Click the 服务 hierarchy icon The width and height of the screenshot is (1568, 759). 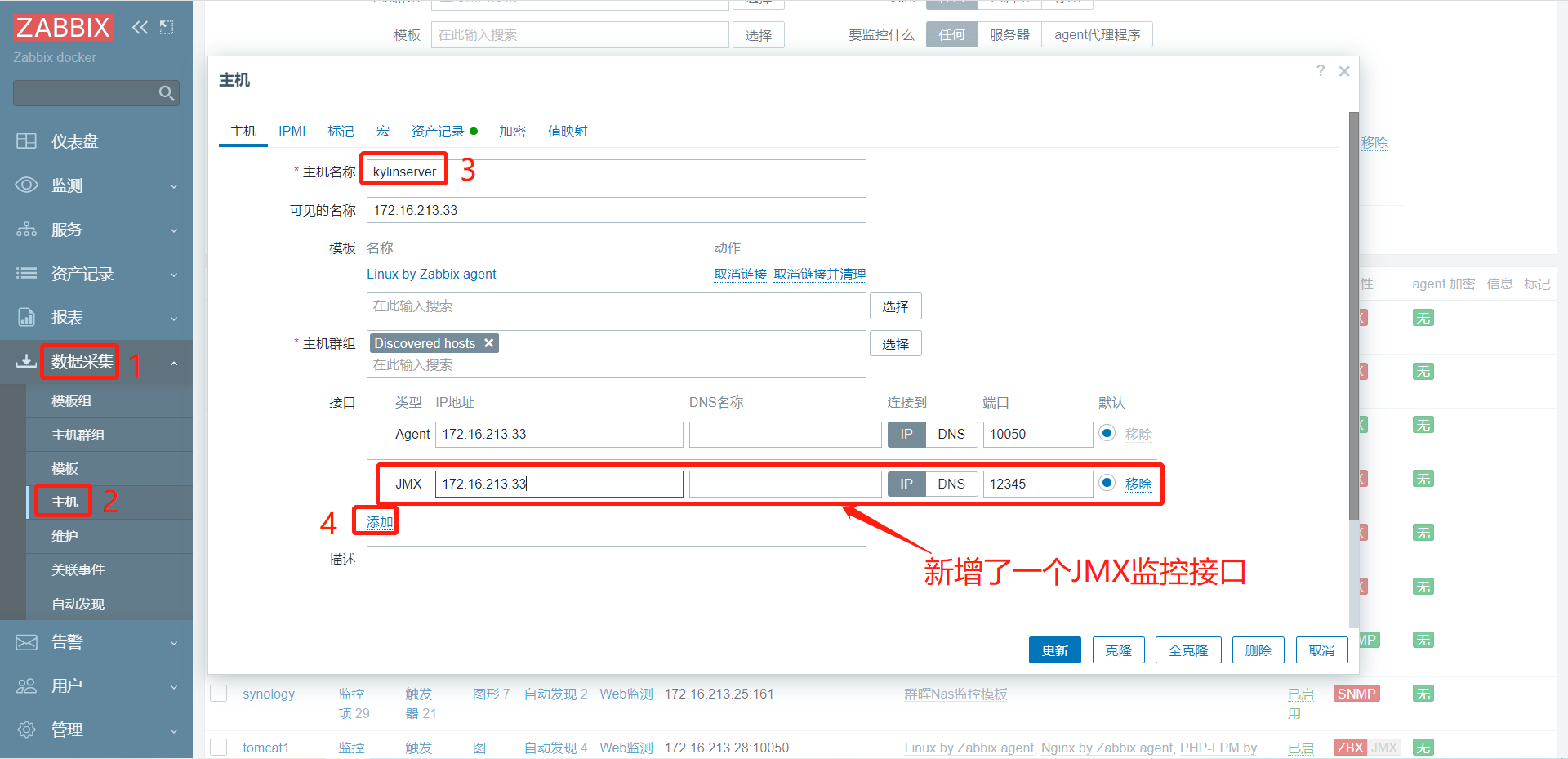[x=26, y=230]
